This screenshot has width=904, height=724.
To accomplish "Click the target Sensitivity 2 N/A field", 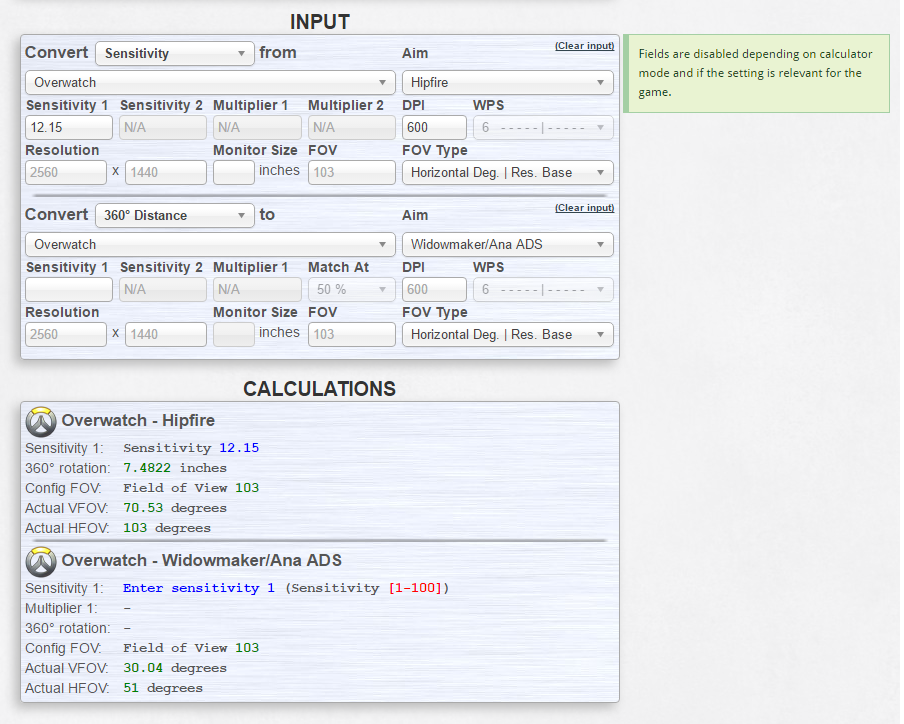I will coord(163,289).
